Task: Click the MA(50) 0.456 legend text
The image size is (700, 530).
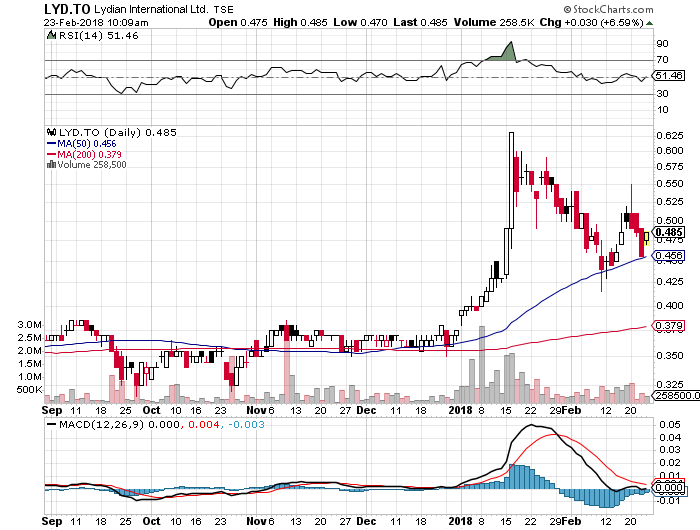Action: 87,144
